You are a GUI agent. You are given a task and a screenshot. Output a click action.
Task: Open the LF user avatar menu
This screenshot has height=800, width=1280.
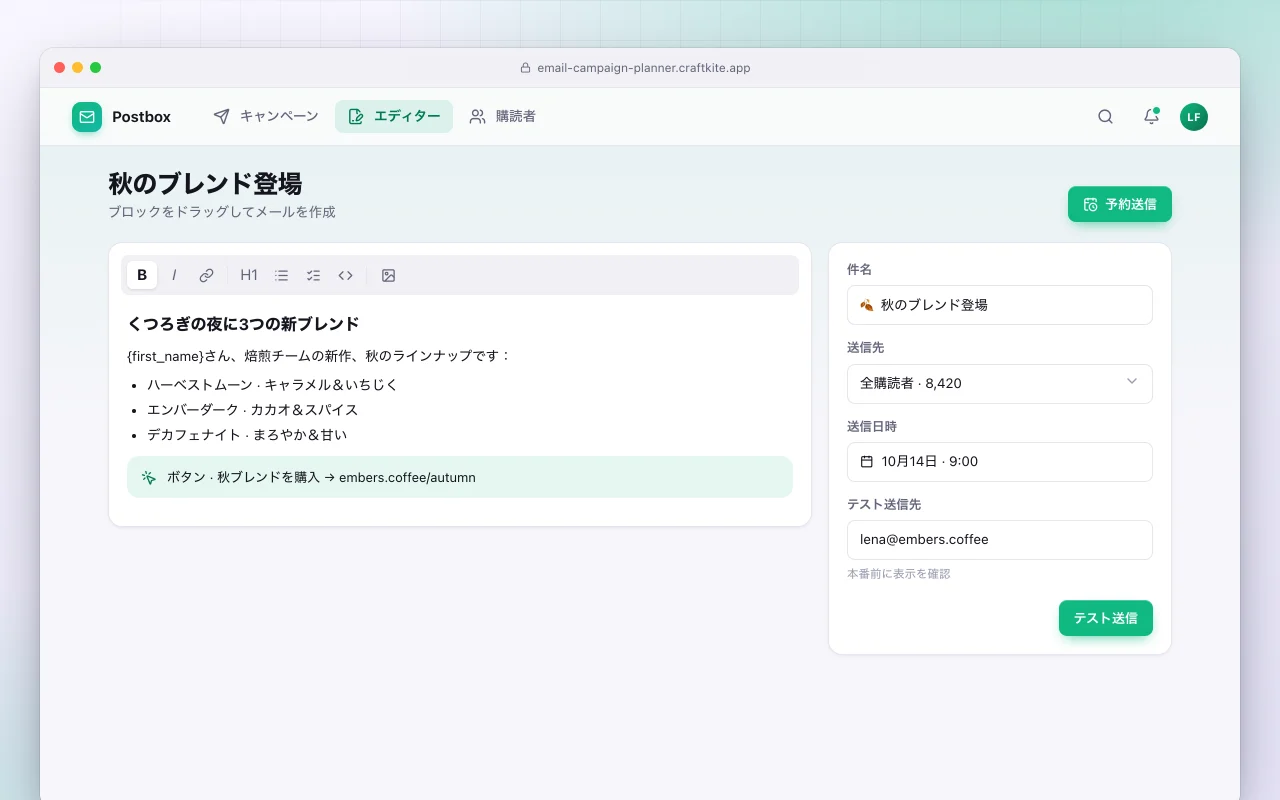[x=1194, y=117]
